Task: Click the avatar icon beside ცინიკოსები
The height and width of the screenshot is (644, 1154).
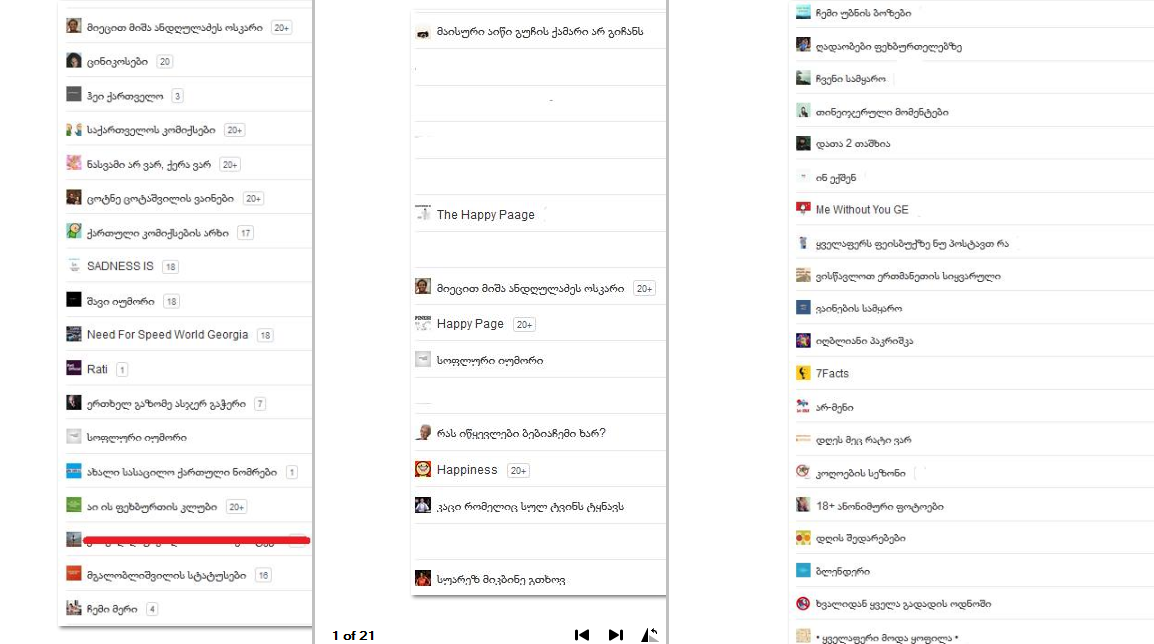Action: point(74,60)
